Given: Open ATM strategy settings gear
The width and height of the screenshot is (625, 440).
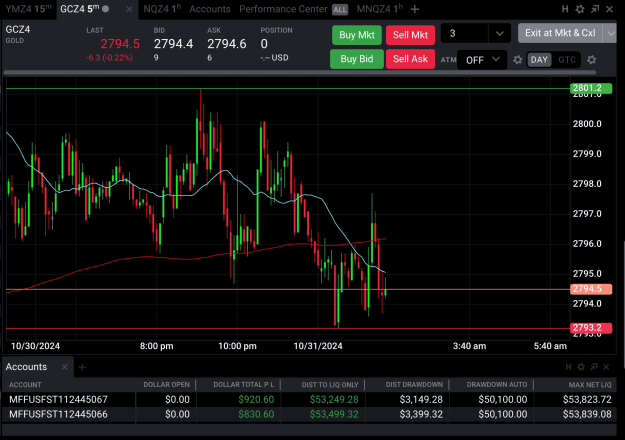Looking at the screenshot, I should (517, 60).
